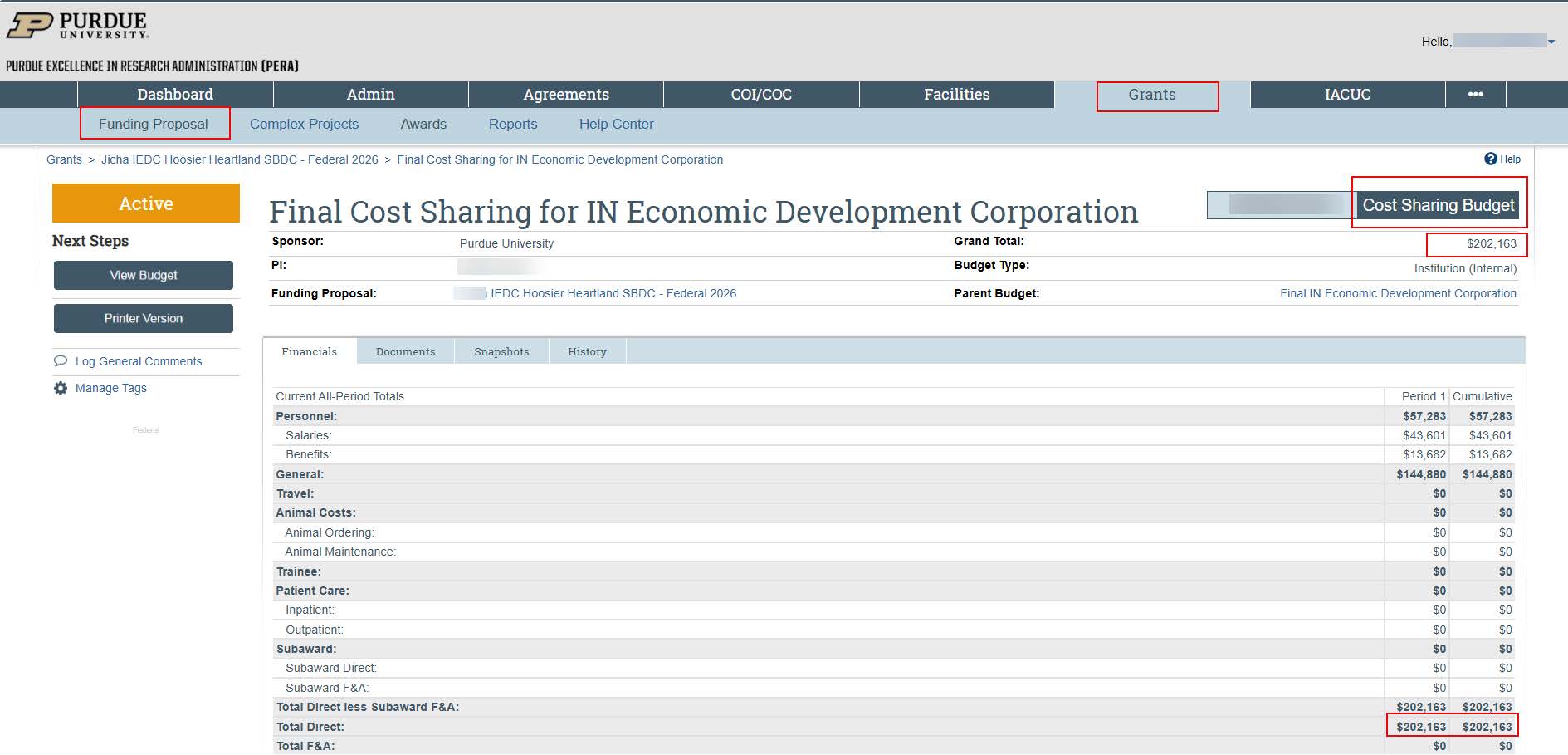Image resolution: width=1568 pixels, height=755 pixels.
Task: Select the Grants navigation tab
Action: click(1152, 95)
